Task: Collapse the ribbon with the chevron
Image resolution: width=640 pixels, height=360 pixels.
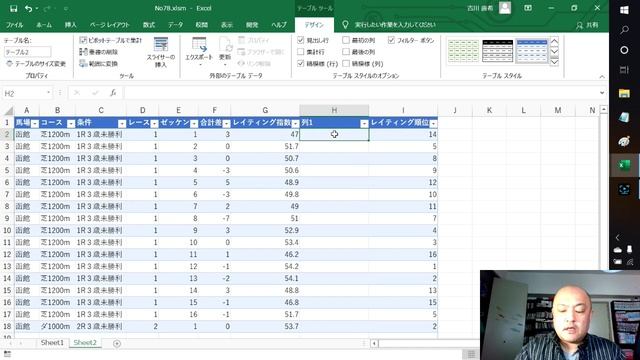Action: [x=602, y=77]
